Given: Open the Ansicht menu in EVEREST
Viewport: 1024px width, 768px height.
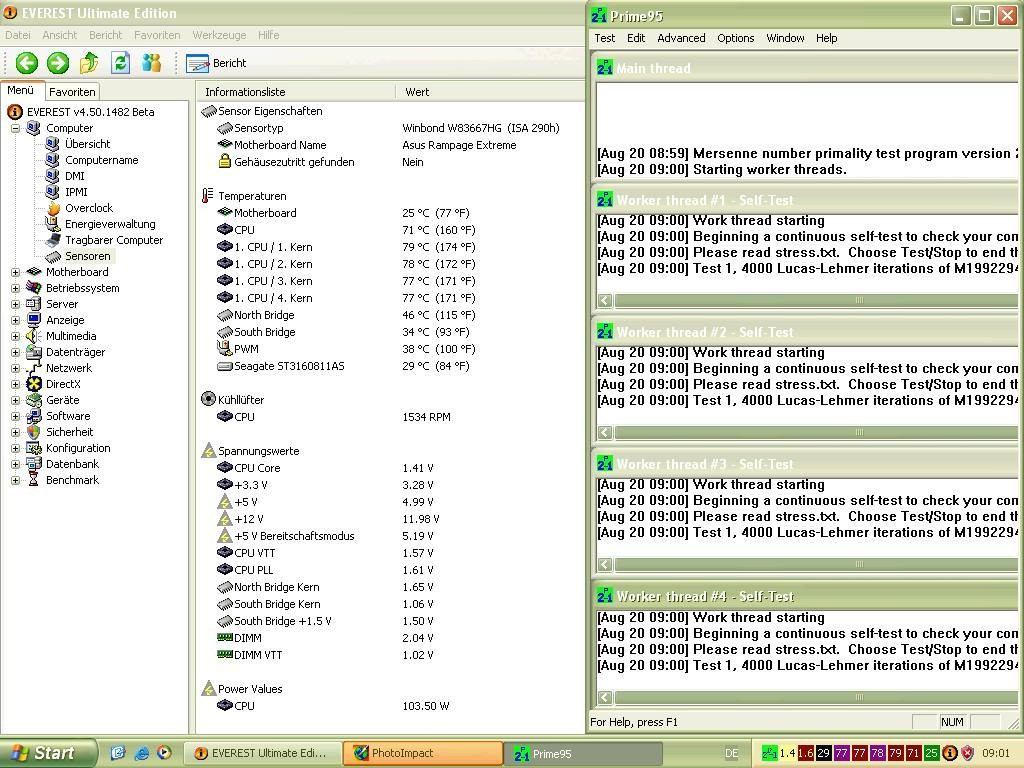Looking at the screenshot, I should click(x=59, y=35).
